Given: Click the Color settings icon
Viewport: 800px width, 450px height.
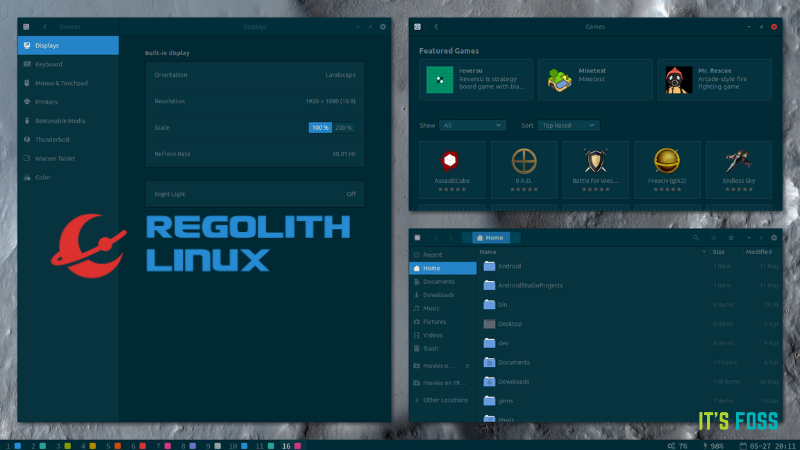Looking at the screenshot, I should pos(27,178).
